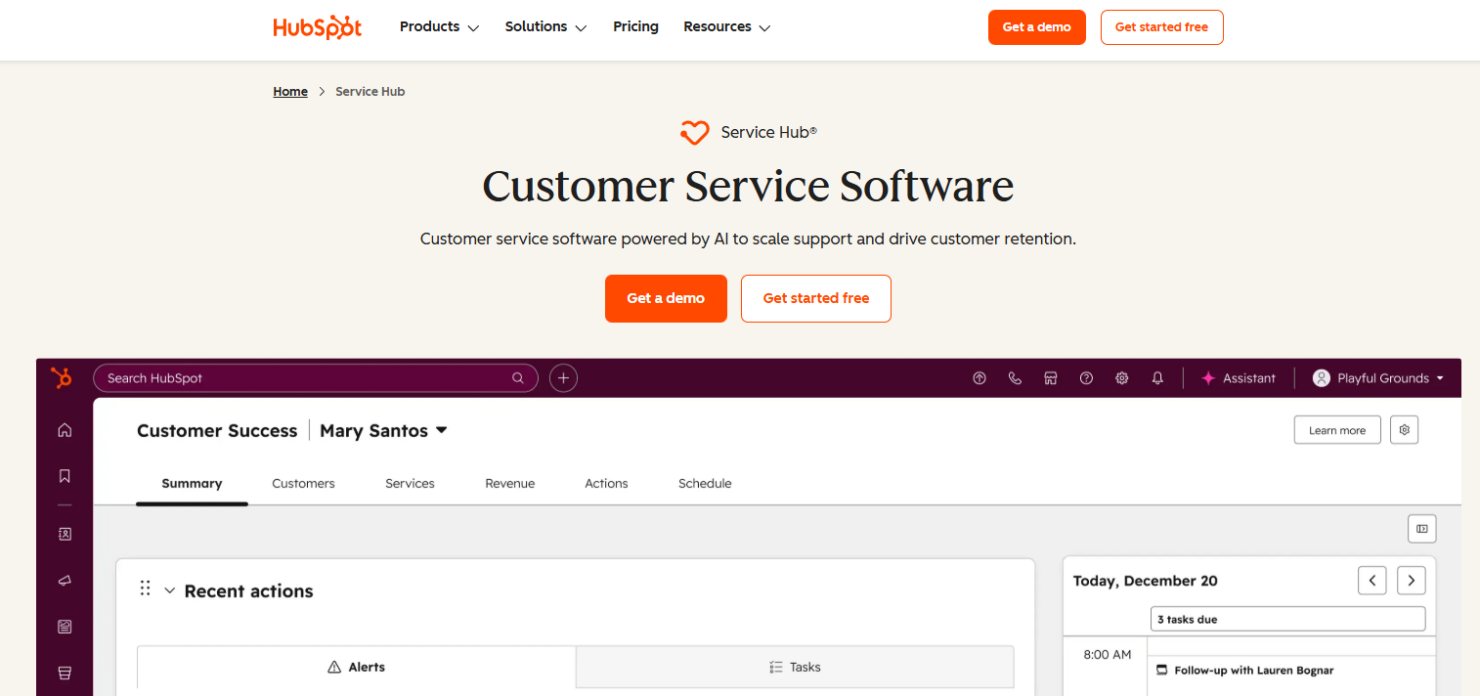Open marketing megaphone icon in sidebar

coord(65,580)
